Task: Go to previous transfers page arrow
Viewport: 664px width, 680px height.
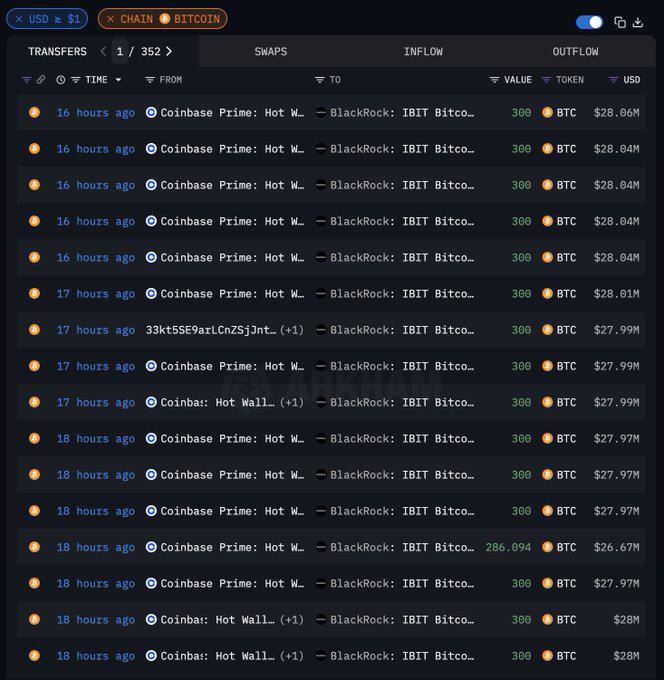Action: pos(103,51)
